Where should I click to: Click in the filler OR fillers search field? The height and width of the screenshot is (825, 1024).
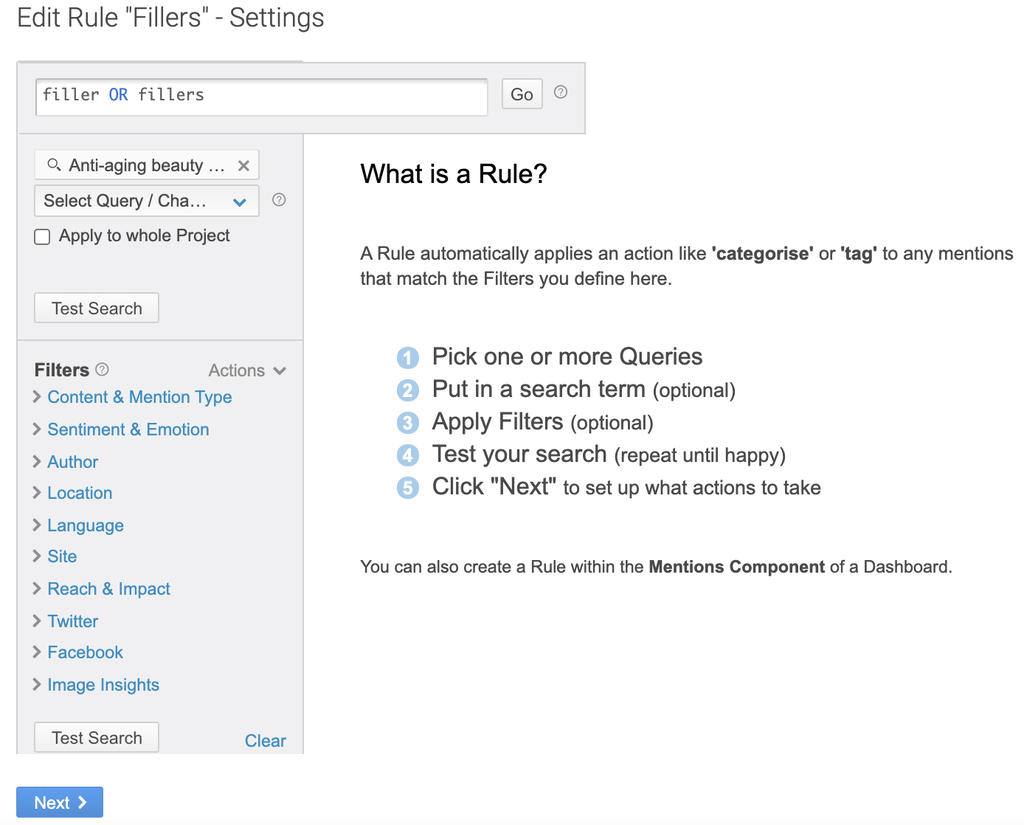261,96
